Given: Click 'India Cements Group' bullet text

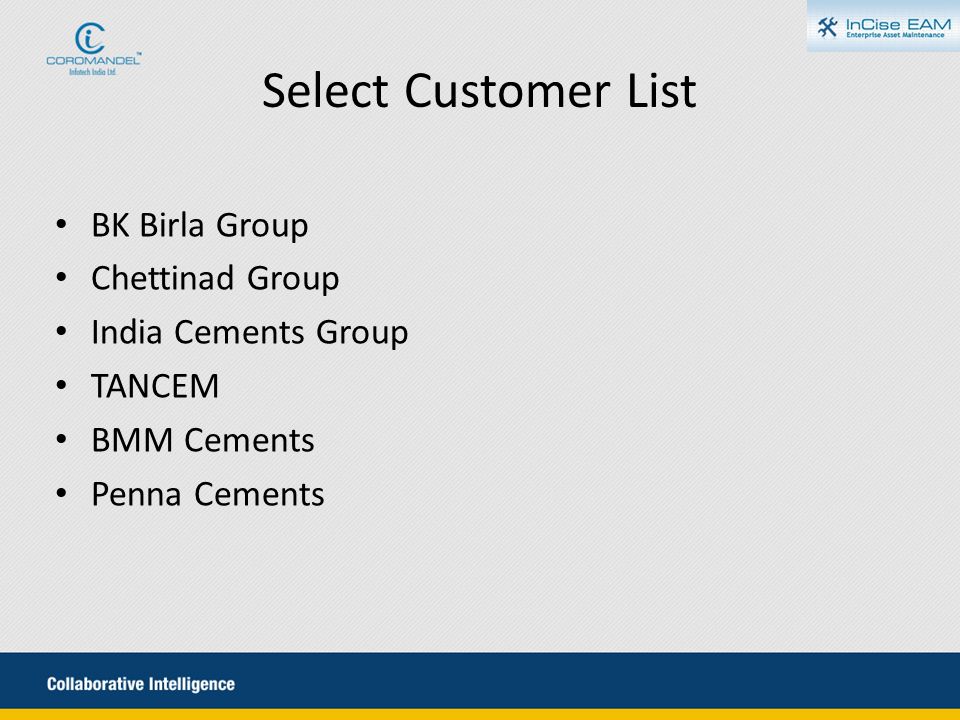Looking at the screenshot, I should click(x=250, y=332).
